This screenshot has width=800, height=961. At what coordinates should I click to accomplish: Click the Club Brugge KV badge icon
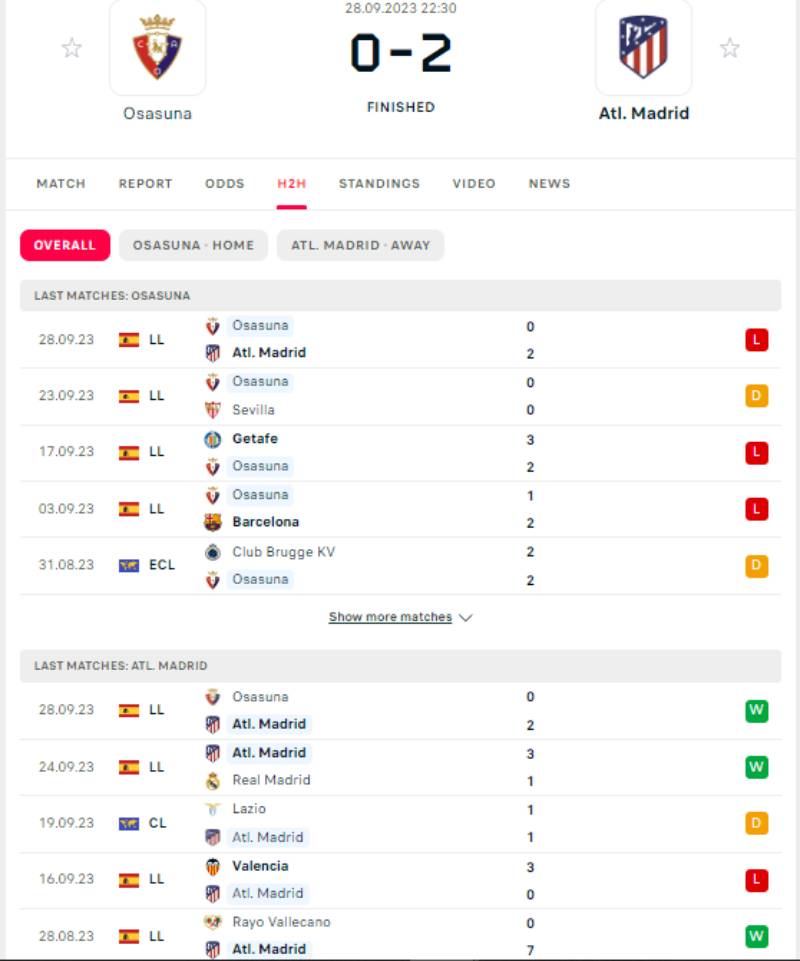pos(212,552)
